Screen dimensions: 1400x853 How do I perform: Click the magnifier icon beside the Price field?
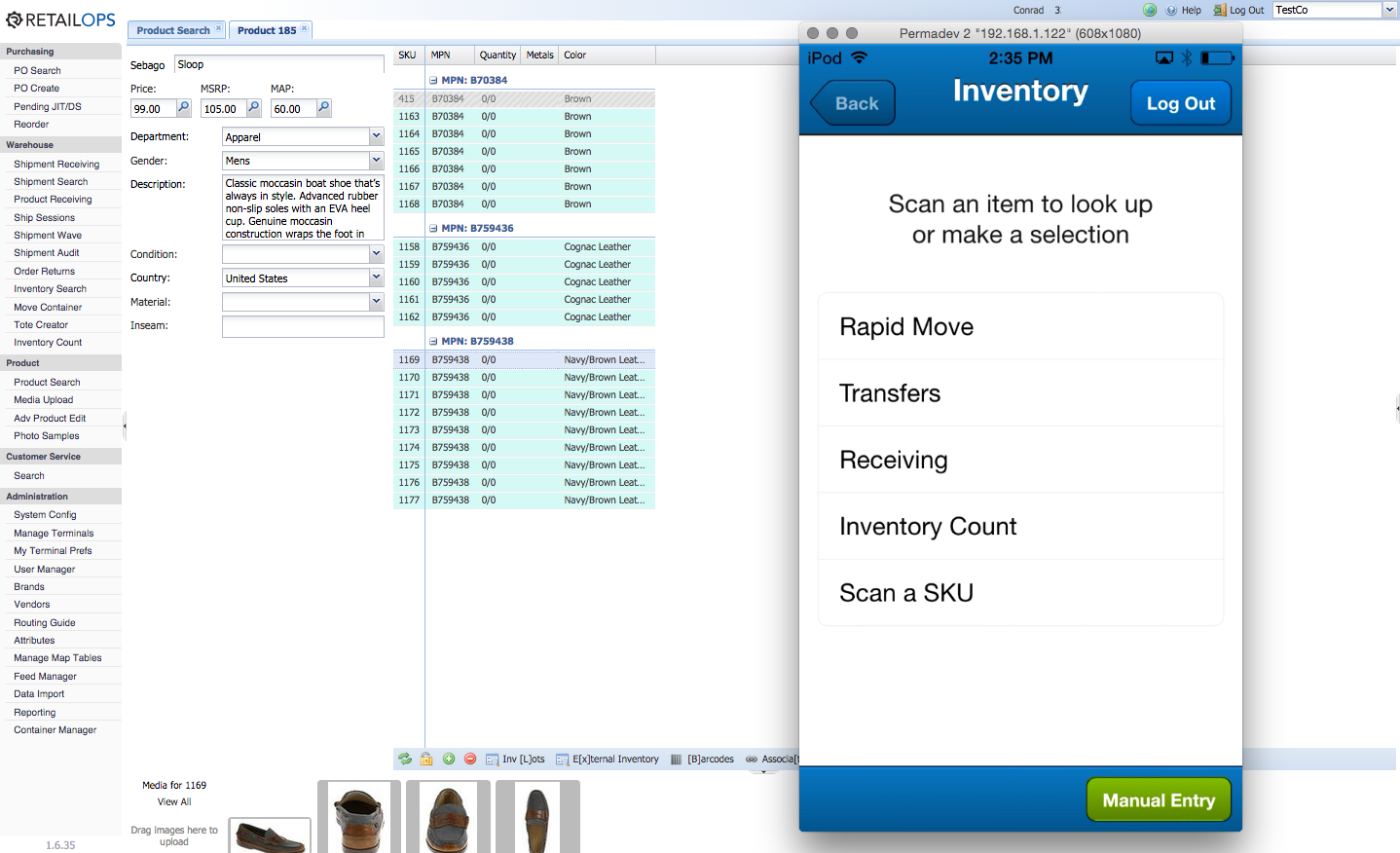184,108
